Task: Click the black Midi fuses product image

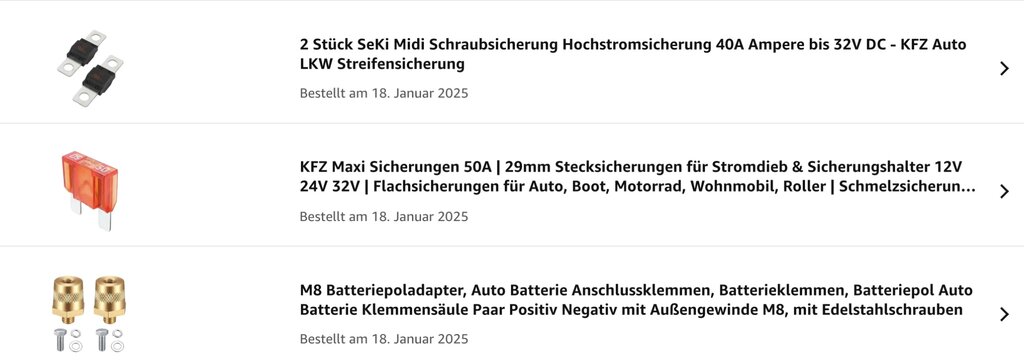Action: (90, 68)
